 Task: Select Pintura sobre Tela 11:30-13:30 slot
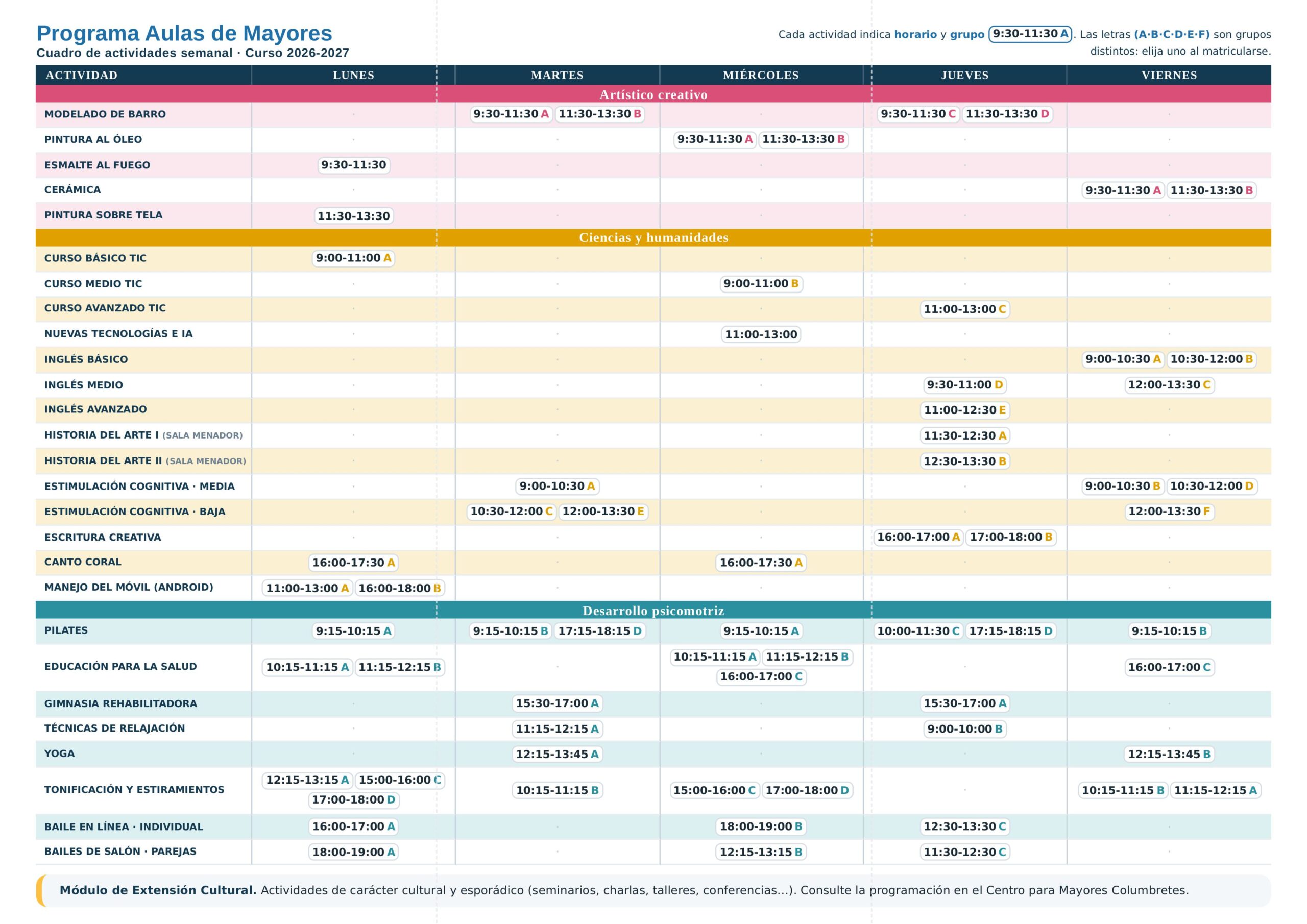[353, 216]
